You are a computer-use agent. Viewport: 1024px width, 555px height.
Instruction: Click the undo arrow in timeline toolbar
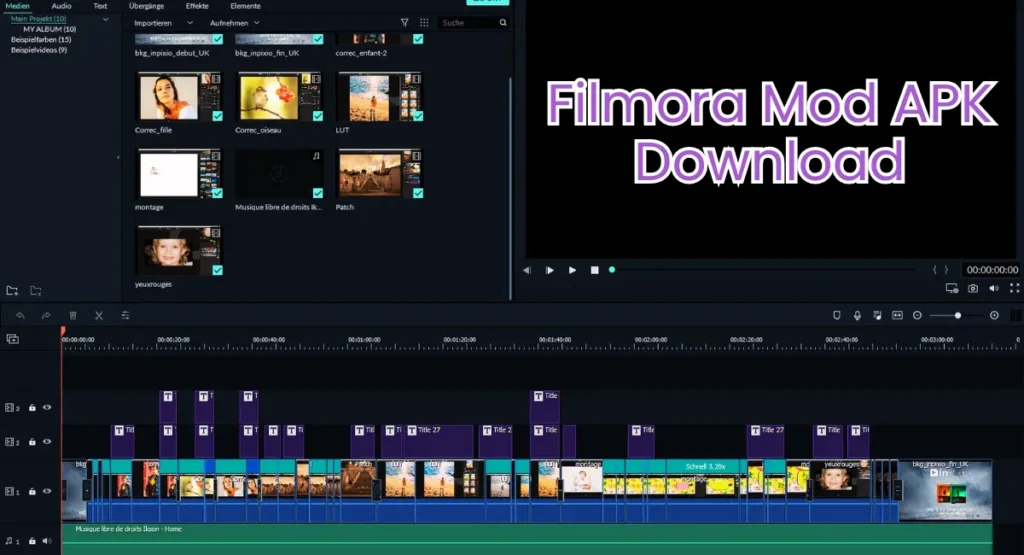(20, 315)
